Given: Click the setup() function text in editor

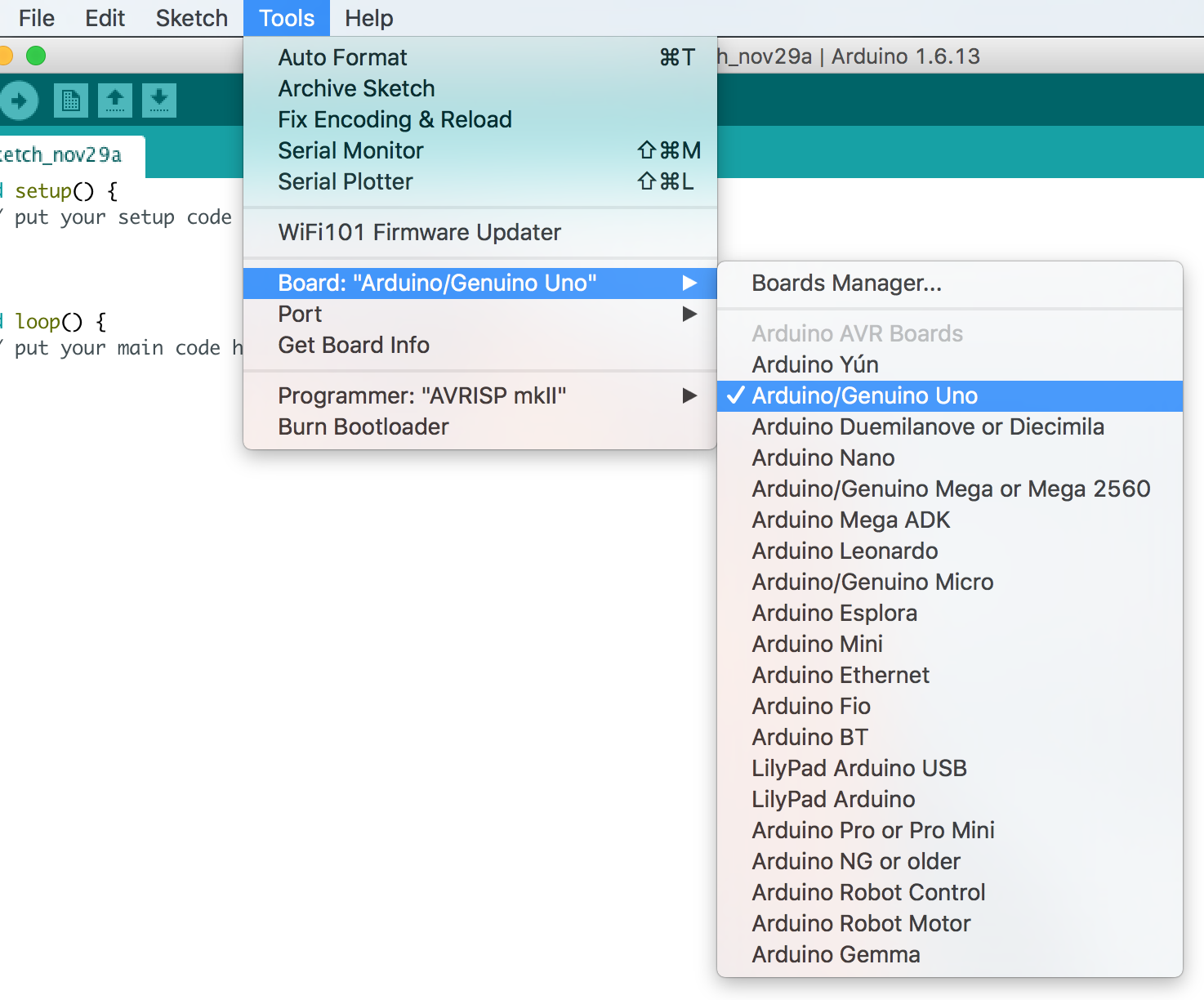Looking at the screenshot, I should point(56,191).
